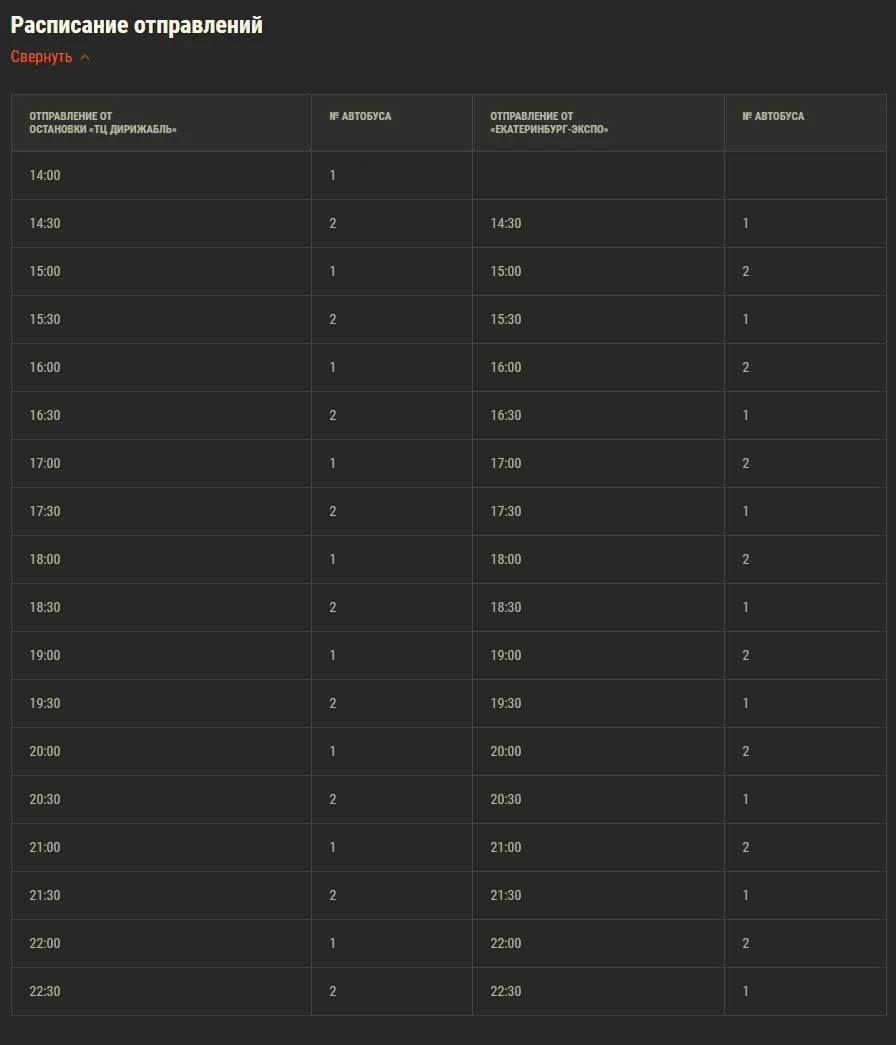The height and width of the screenshot is (1045, 896).
Task: Choose the 17:00 ТЦ Дирижабль departure time
Action: pos(45,464)
